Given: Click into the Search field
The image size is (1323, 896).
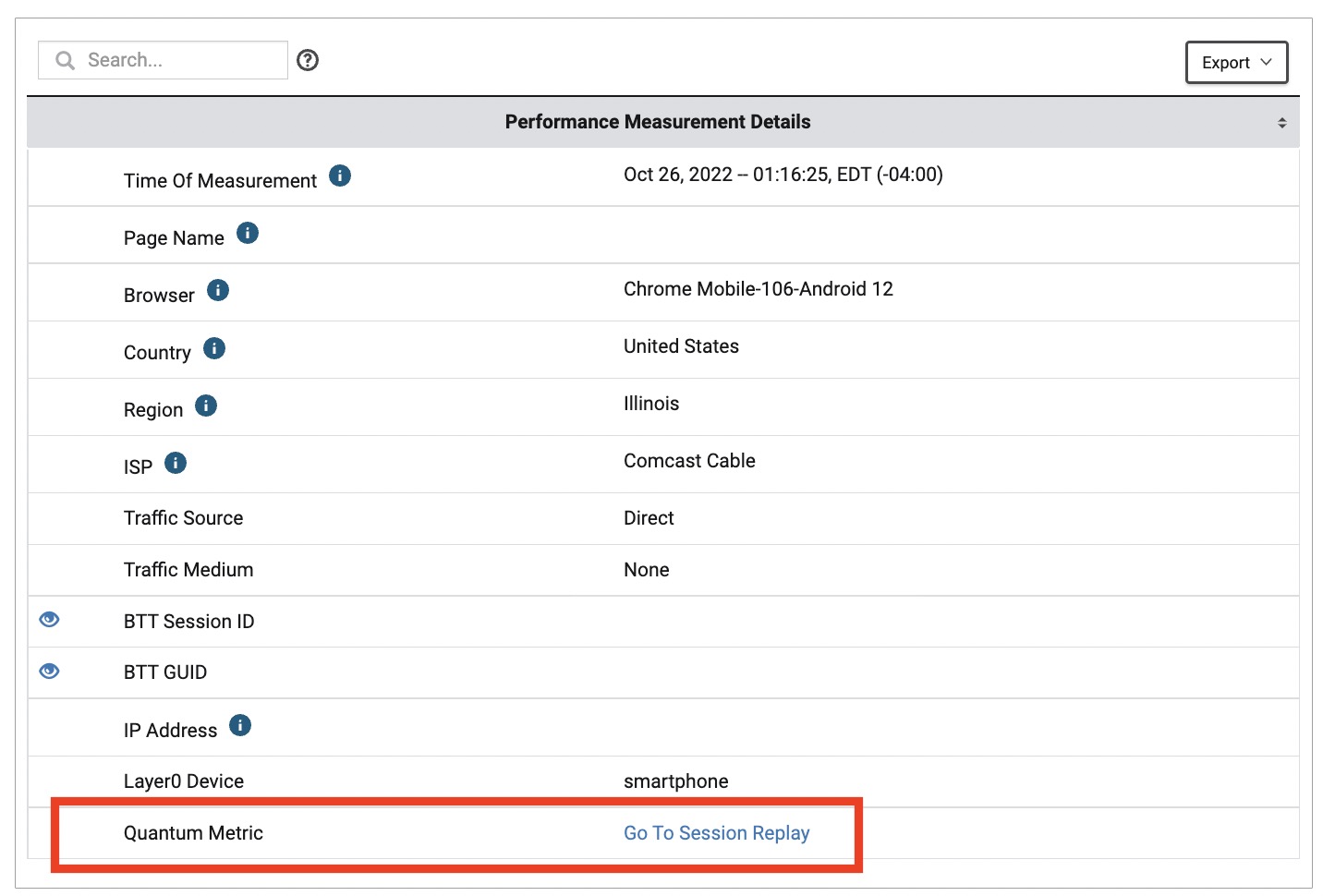Looking at the screenshot, I should tap(163, 60).
